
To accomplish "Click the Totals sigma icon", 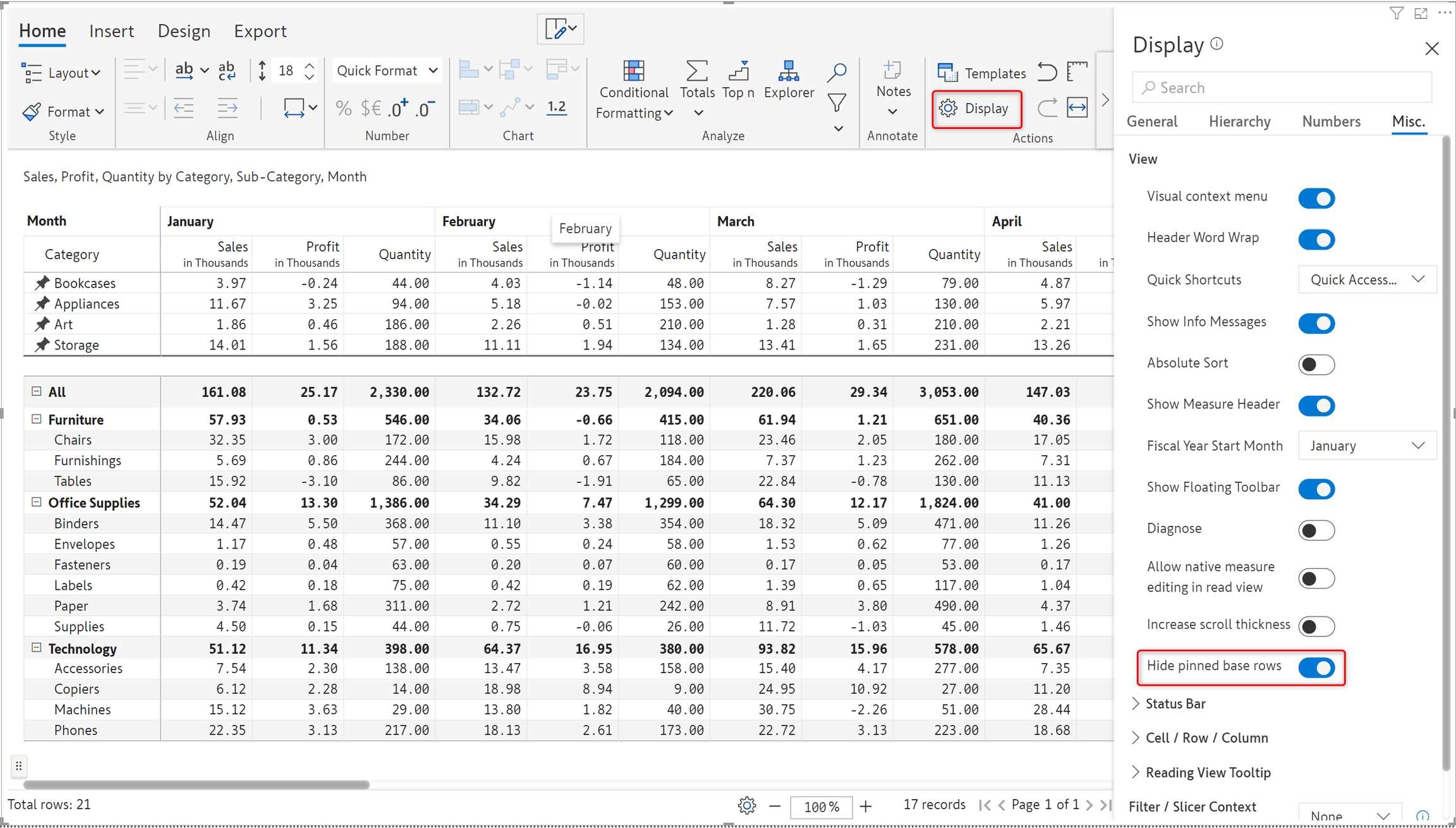I will coord(696,71).
